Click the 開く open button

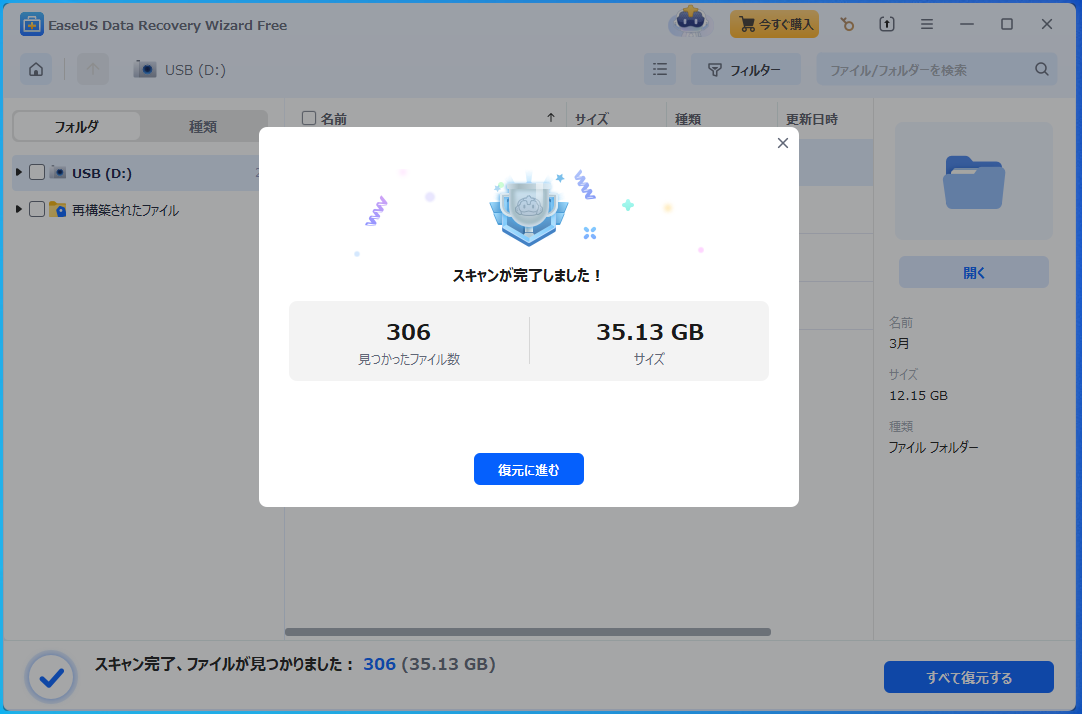click(x=974, y=272)
